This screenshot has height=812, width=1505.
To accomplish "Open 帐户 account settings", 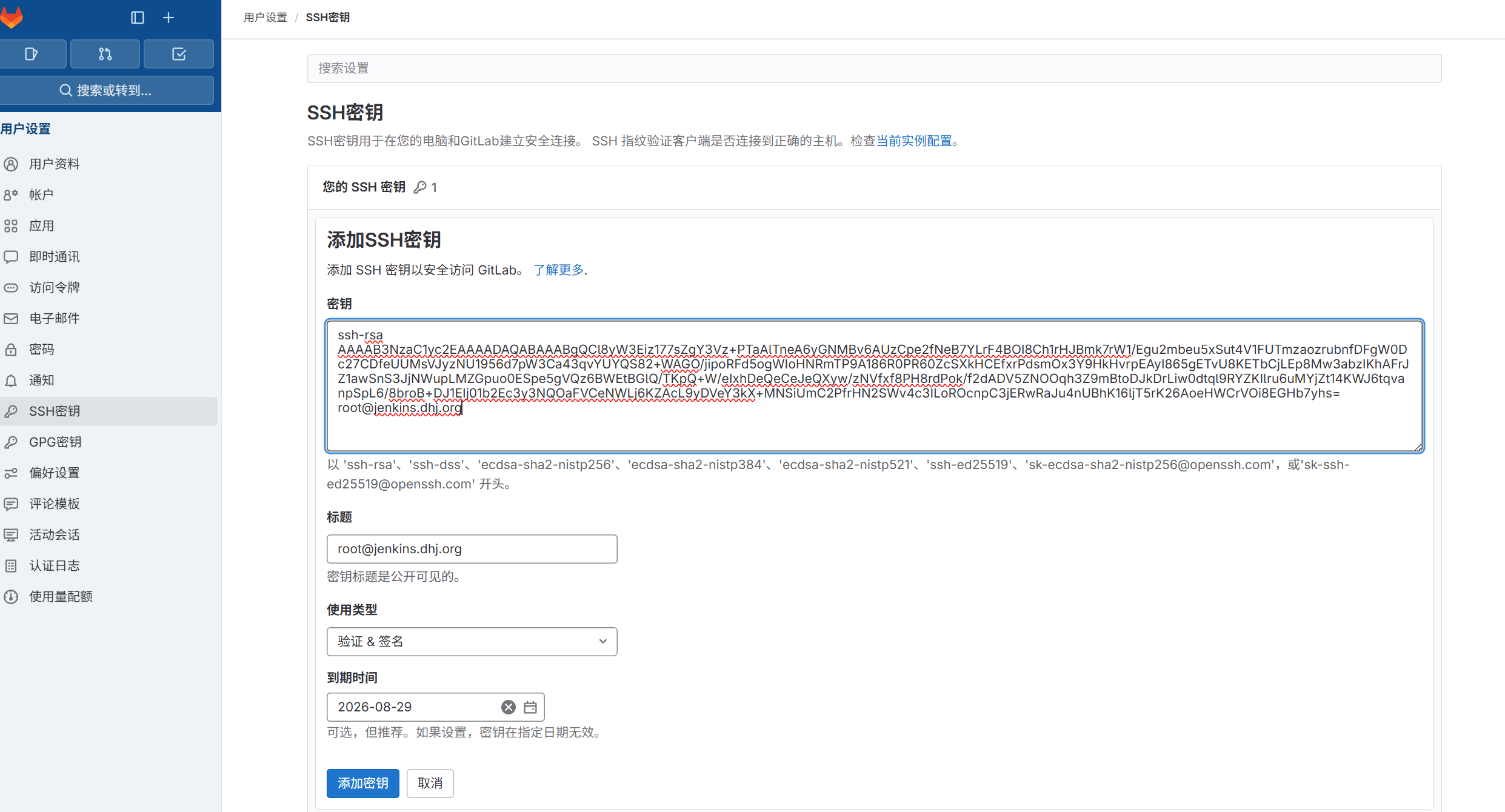I will tap(108, 195).
